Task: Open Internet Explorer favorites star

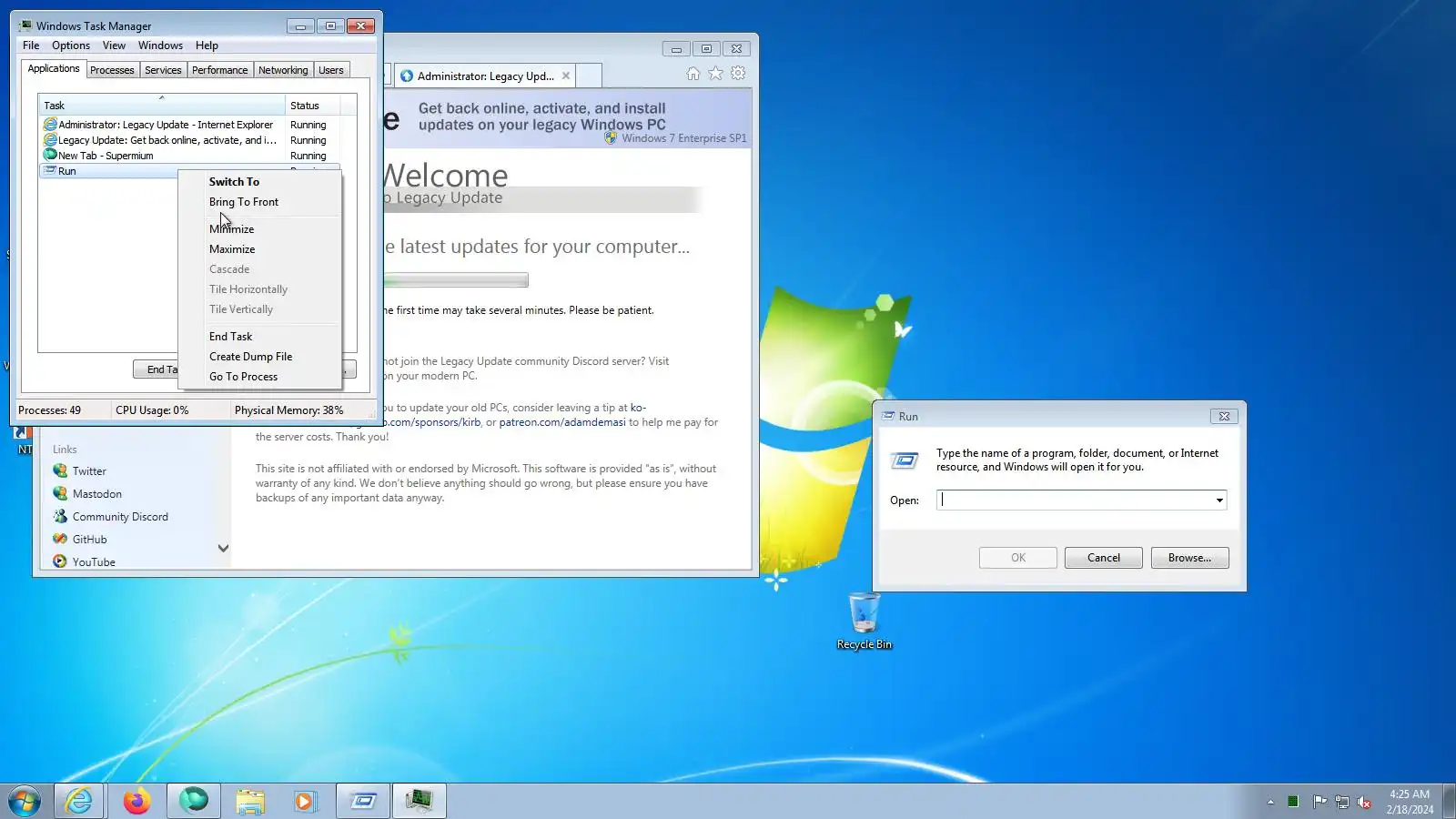Action: pos(716,74)
